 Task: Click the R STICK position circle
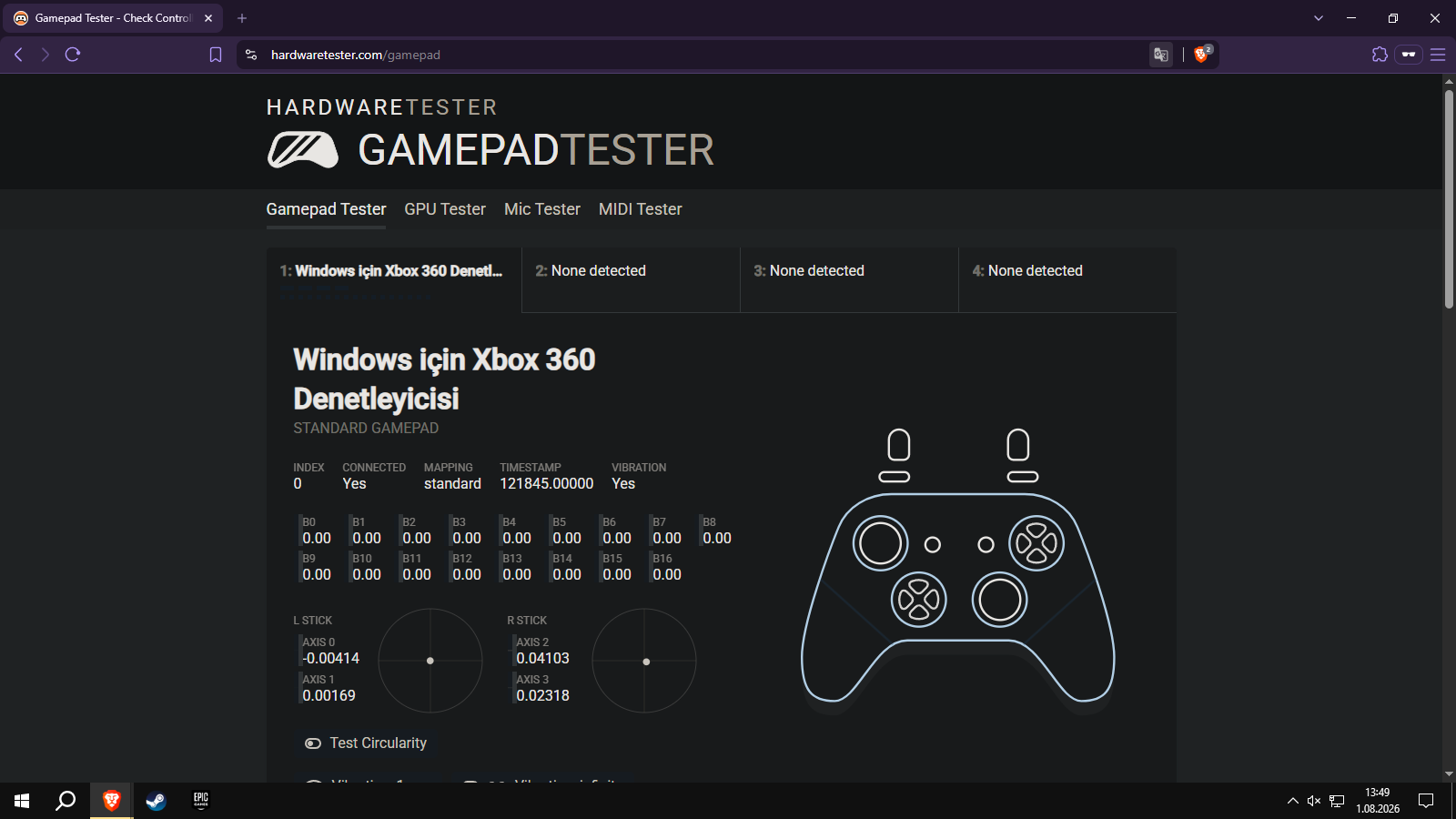[644, 661]
